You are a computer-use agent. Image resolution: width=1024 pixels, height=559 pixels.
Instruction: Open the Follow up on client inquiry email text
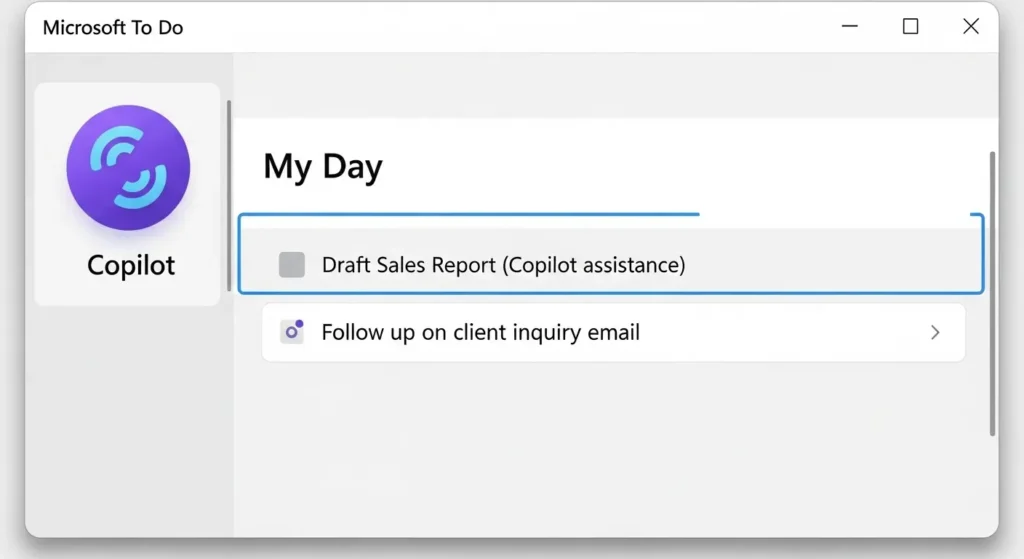pos(480,332)
